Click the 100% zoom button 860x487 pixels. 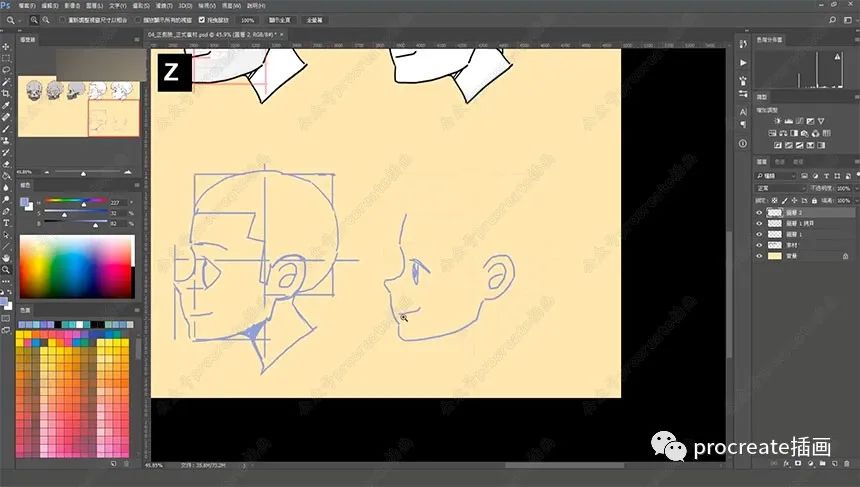pyautogui.click(x=247, y=19)
